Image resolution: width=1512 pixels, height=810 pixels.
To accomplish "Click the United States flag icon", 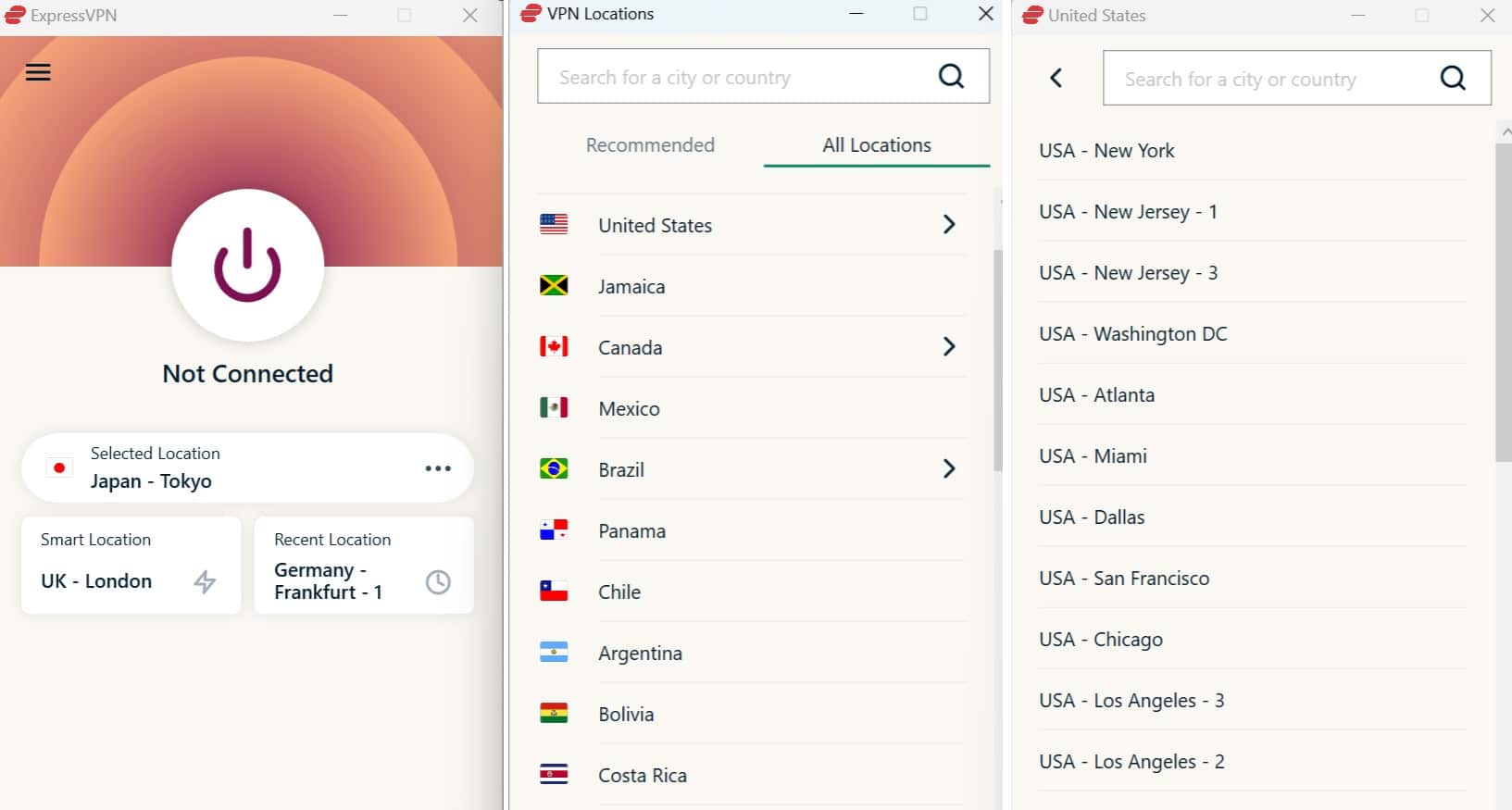I will tap(554, 224).
